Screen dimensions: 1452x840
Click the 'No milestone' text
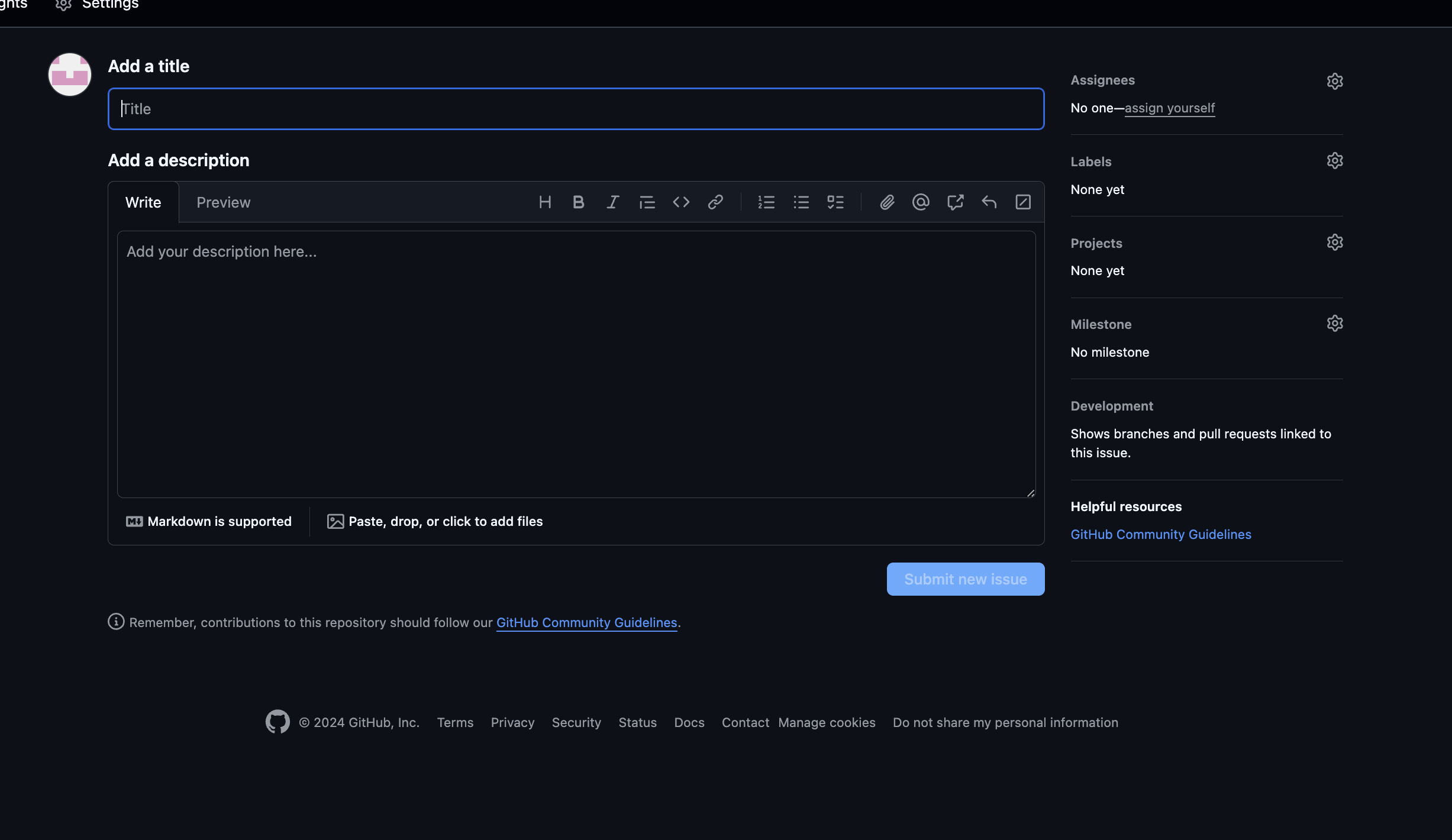click(x=1110, y=352)
